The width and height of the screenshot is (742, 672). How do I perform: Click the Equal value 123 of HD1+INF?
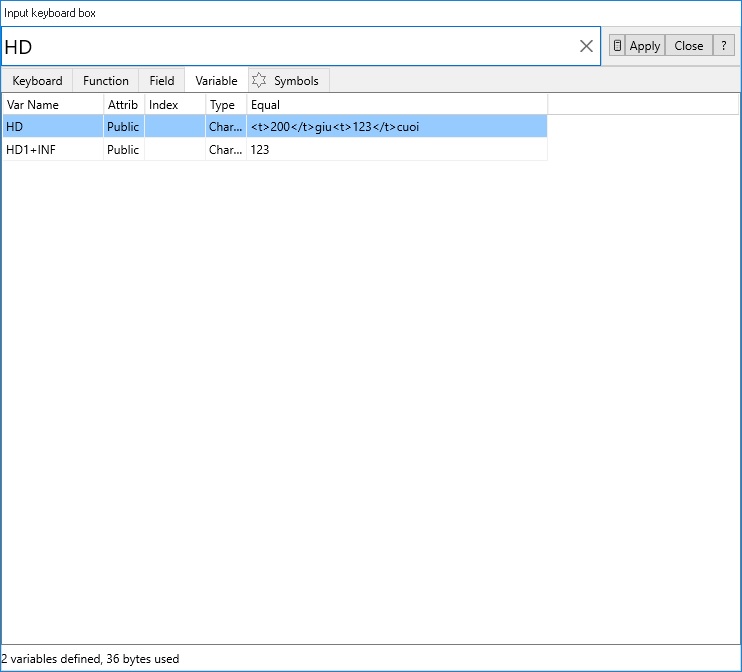(x=261, y=150)
